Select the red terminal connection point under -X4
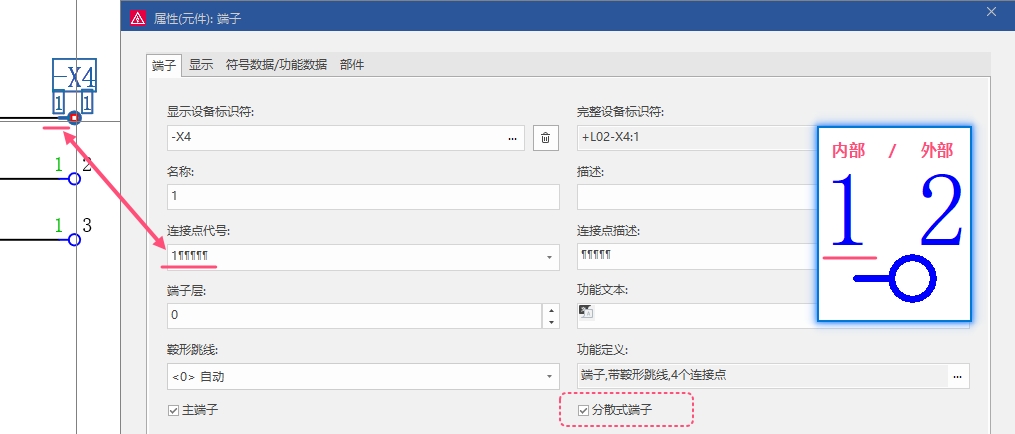1015x434 pixels. click(74, 118)
